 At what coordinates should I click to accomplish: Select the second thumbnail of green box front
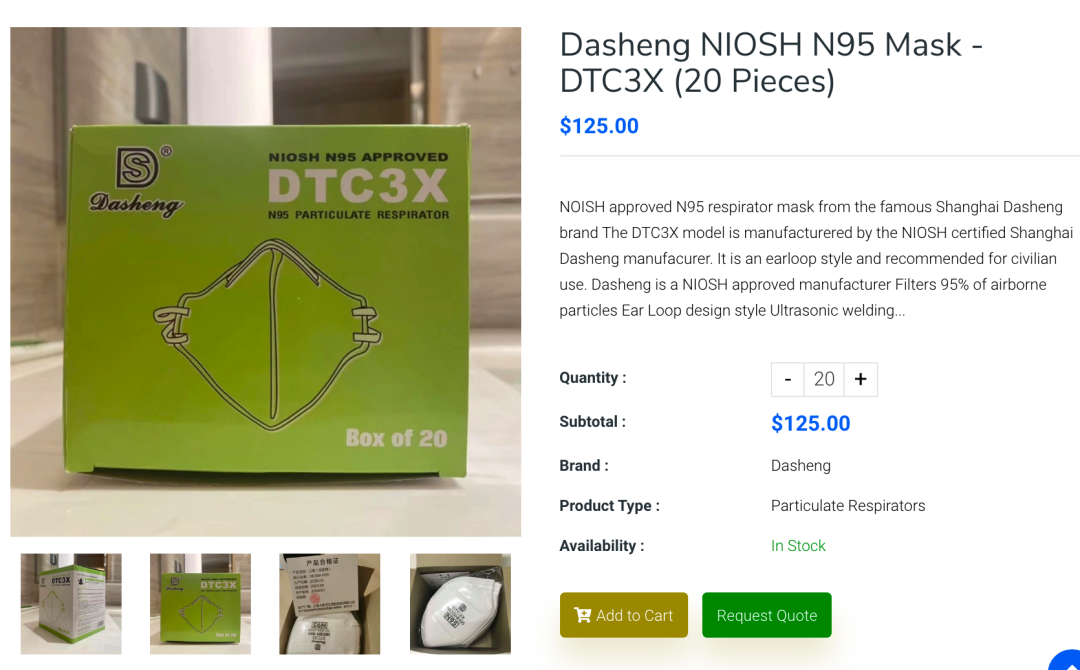point(200,604)
